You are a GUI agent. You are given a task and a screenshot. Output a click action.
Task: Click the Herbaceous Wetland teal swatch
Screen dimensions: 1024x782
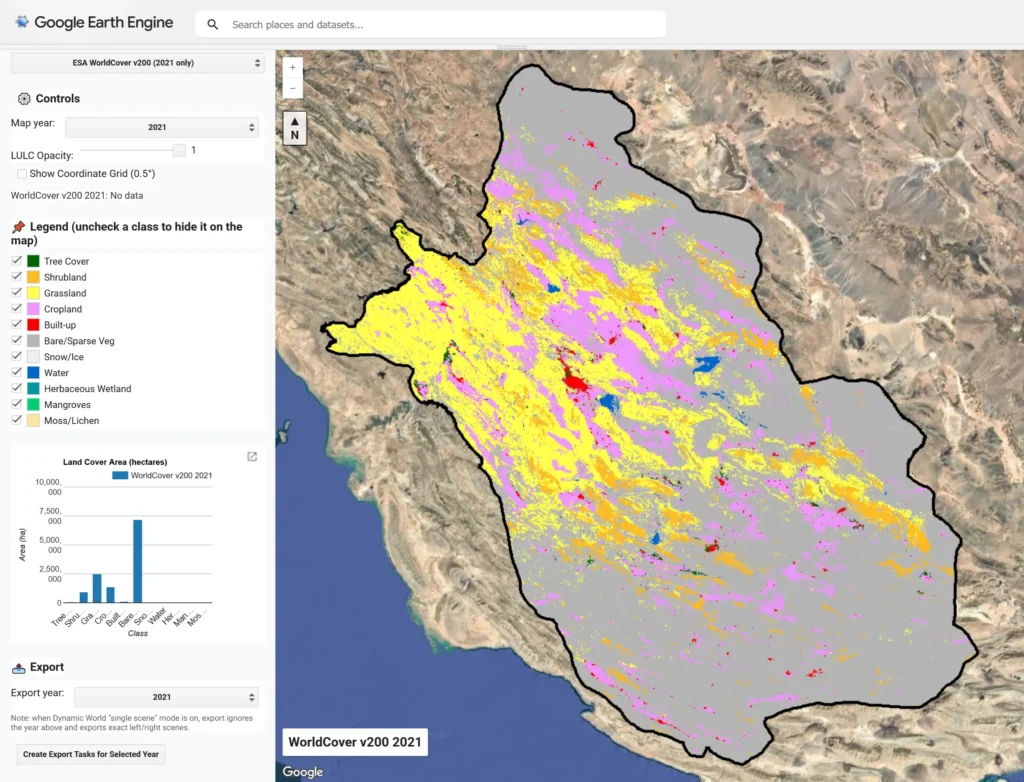[33, 389]
